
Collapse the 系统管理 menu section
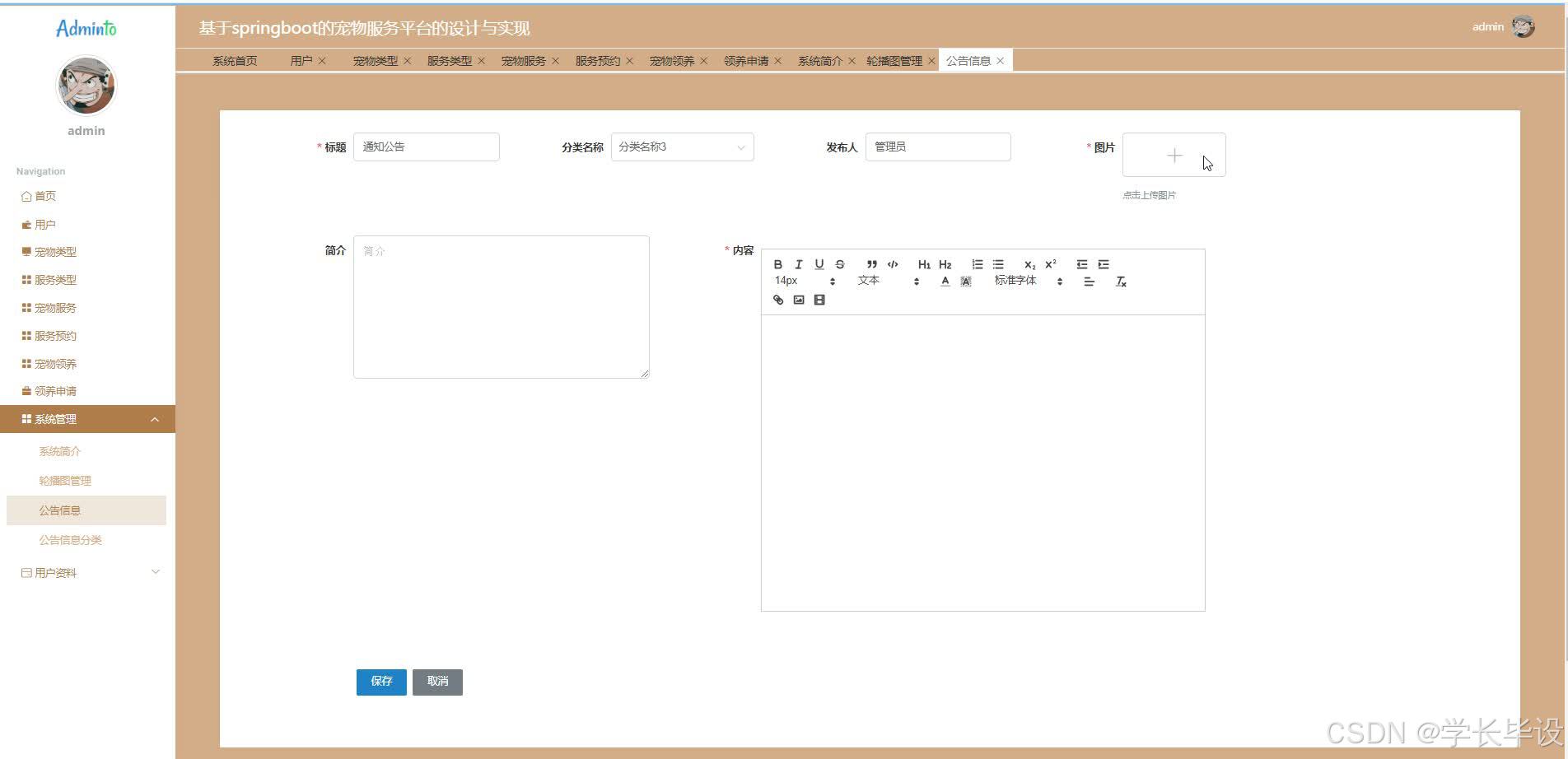point(87,419)
